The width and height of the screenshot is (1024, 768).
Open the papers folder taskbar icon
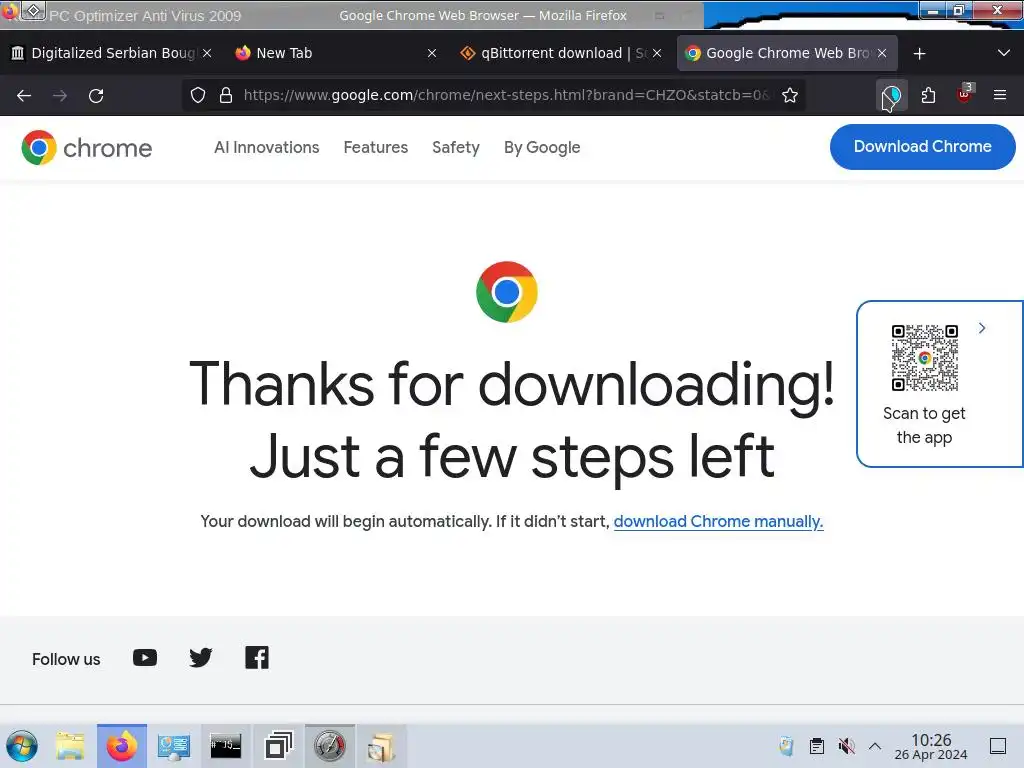pyautogui.click(x=381, y=746)
